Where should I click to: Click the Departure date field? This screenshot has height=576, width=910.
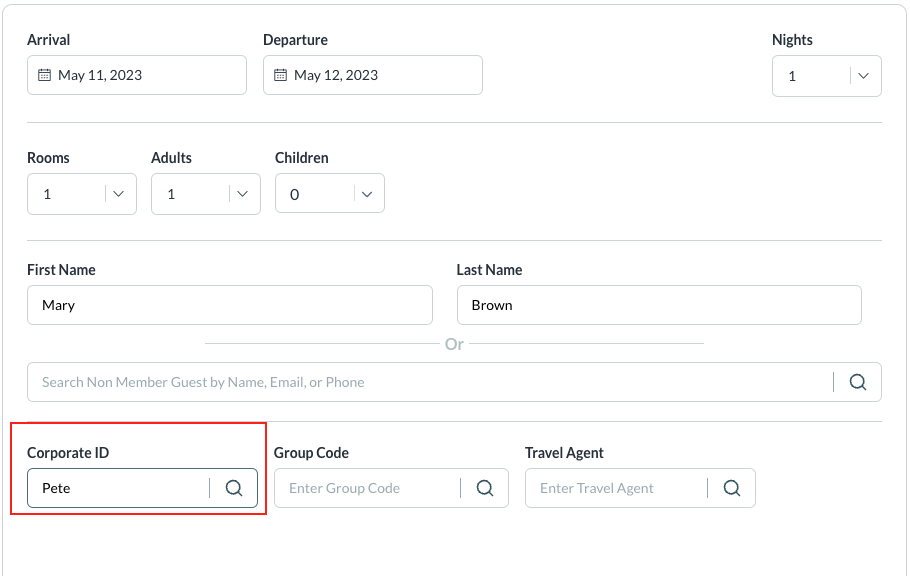(381, 75)
